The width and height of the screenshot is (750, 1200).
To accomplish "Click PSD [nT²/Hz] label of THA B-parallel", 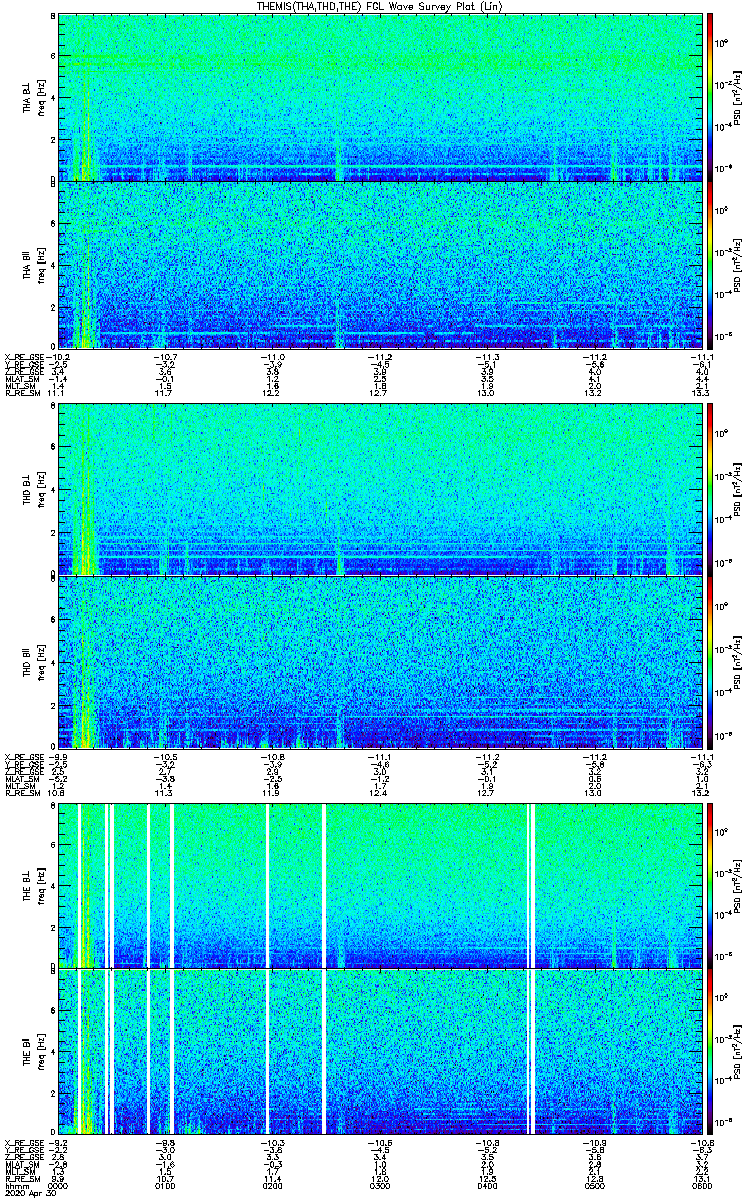I will coord(737,265).
